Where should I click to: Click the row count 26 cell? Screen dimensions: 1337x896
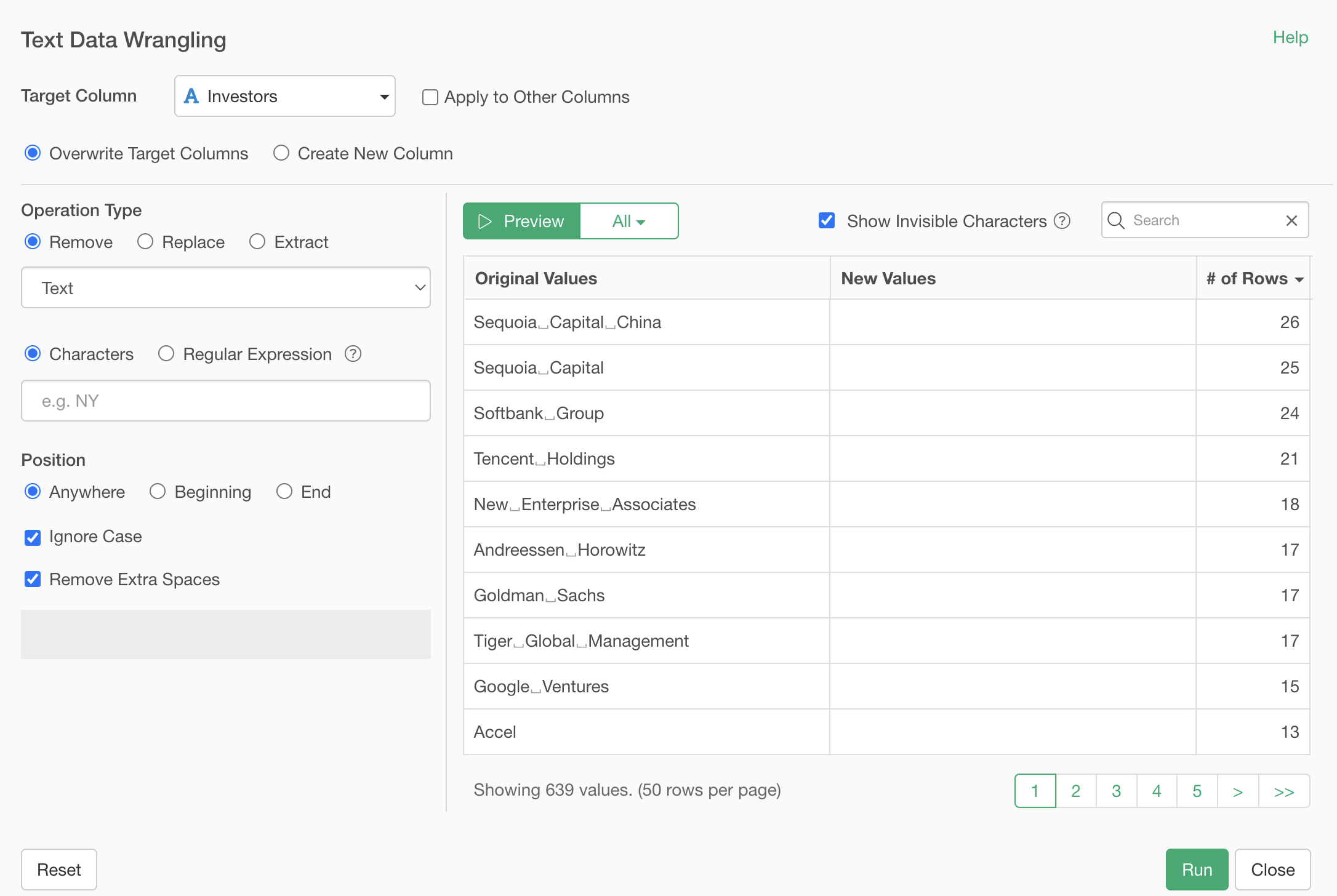pyautogui.click(x=1253, y=322)
